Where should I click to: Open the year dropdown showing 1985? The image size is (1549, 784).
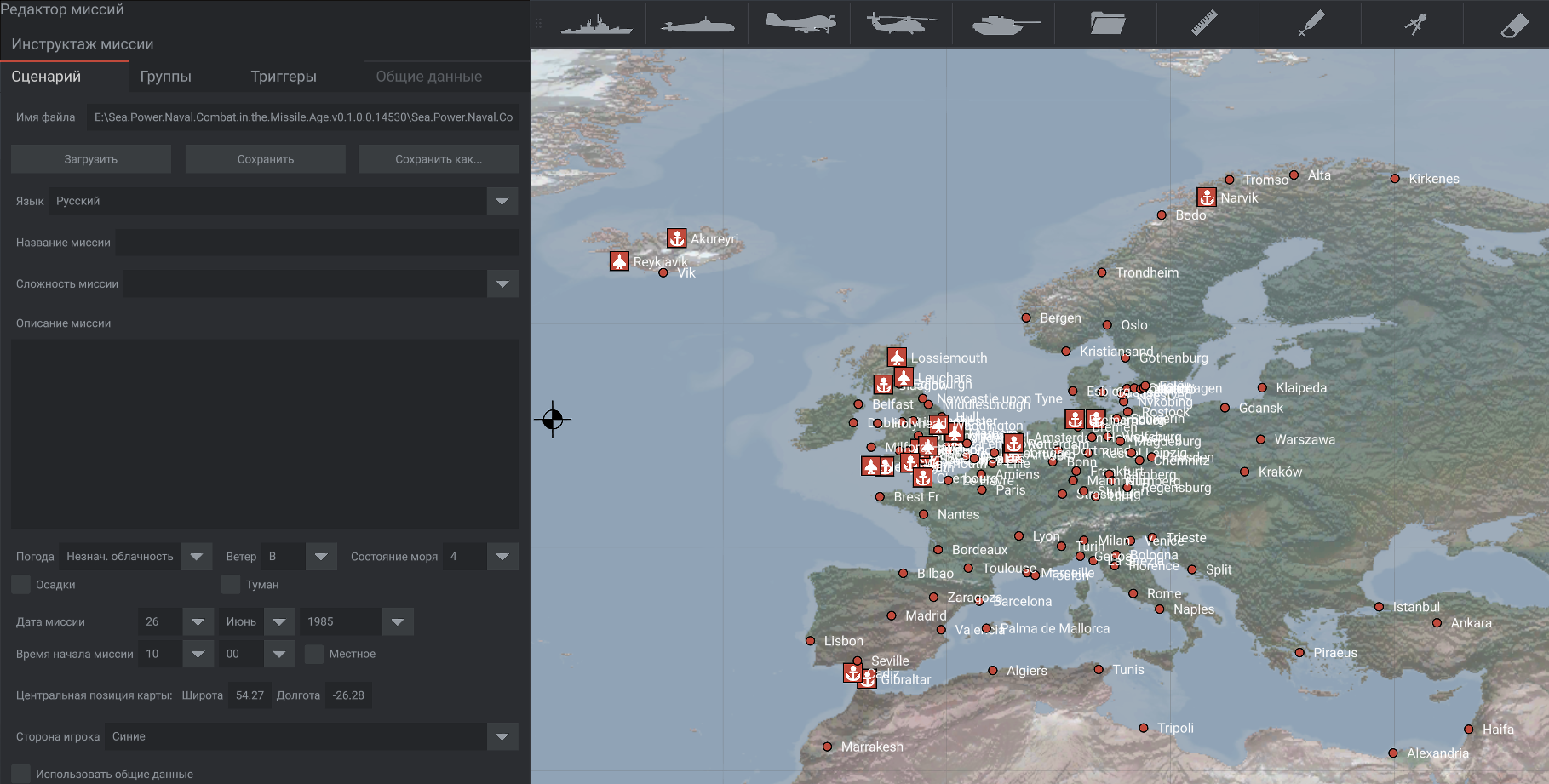(398, 621)
